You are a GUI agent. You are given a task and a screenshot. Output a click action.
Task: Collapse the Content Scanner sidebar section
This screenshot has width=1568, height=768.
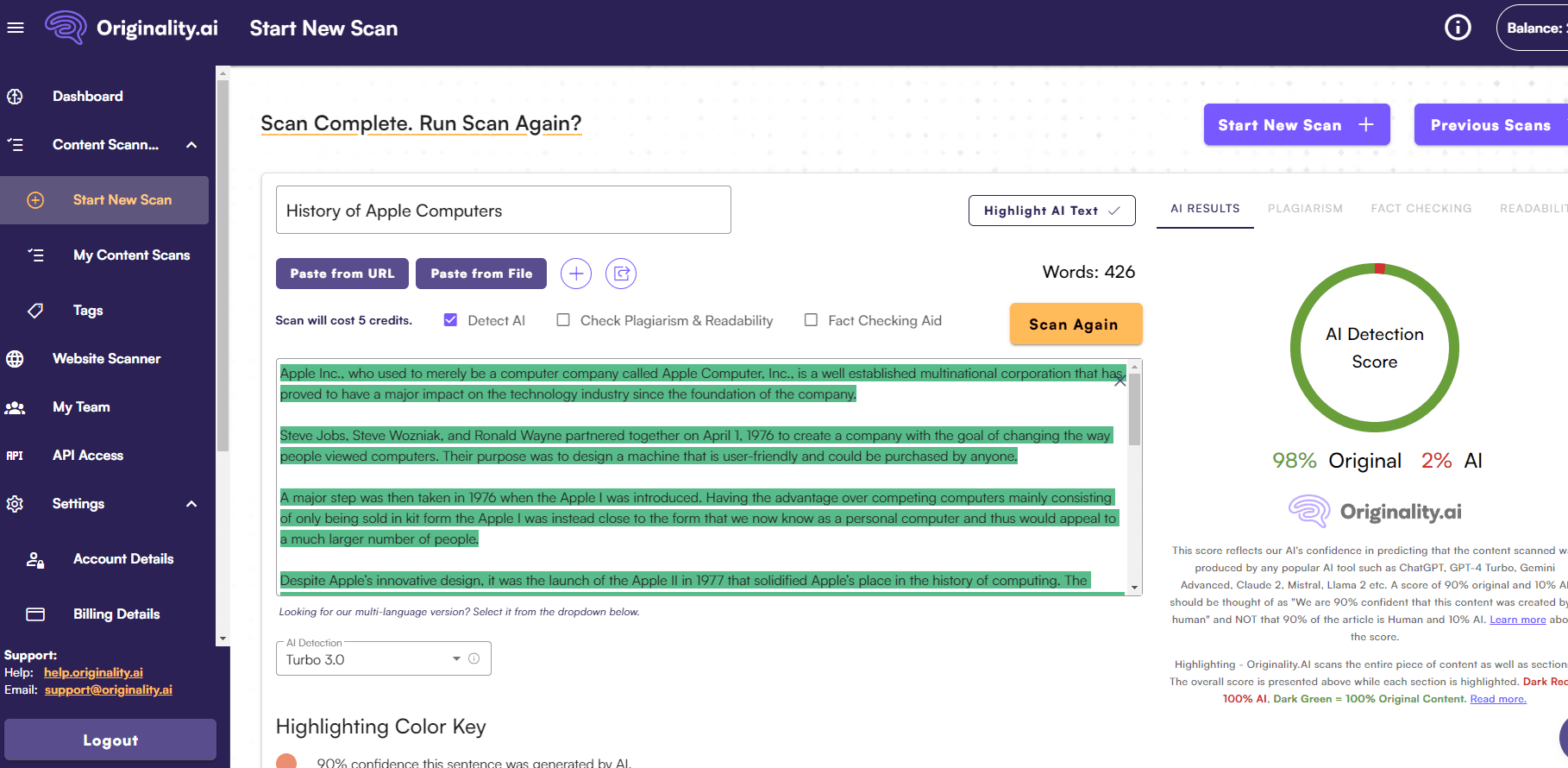191,145
